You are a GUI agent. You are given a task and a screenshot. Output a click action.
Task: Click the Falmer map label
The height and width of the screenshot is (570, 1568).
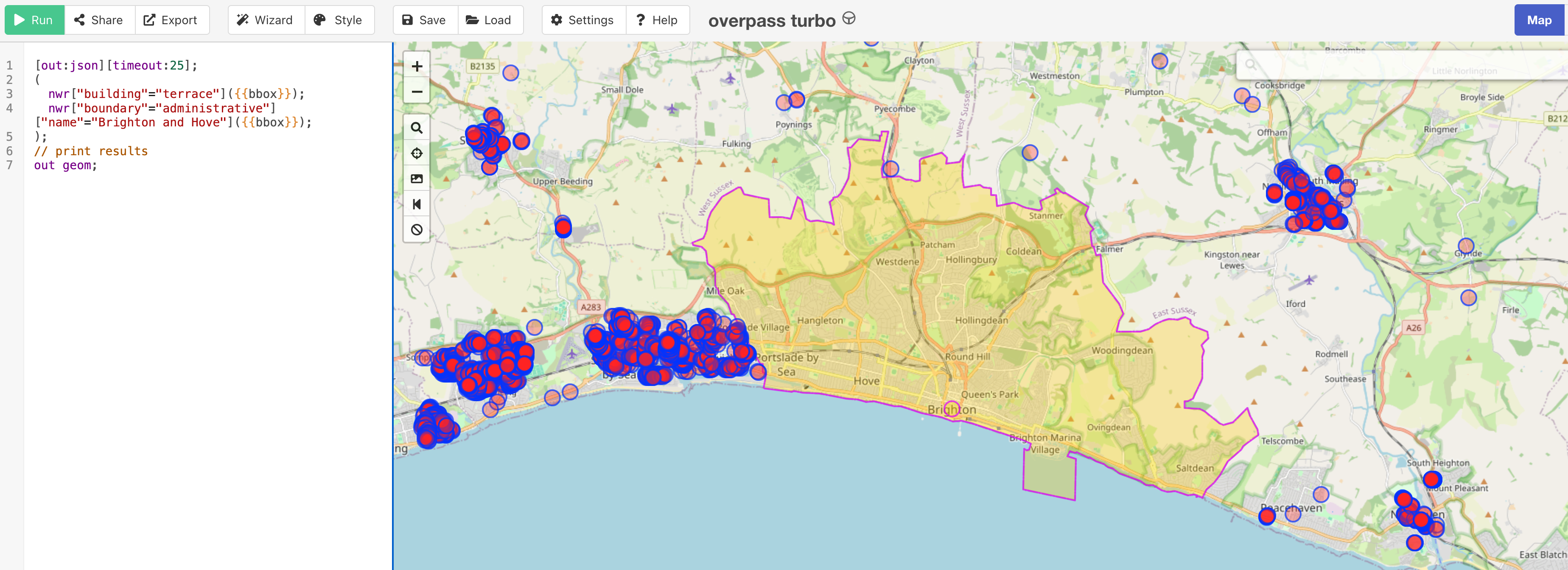click(x=1109, y=249)
